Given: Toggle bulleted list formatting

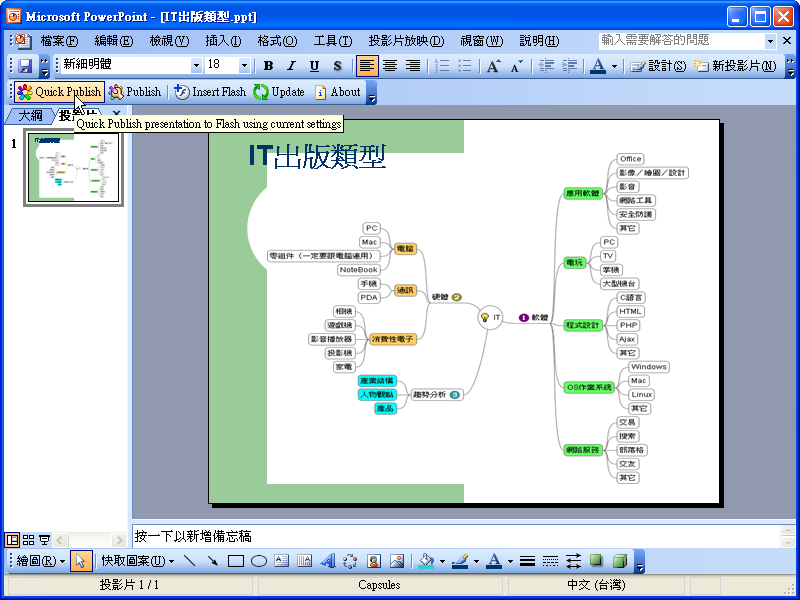Looking at the screenshot, I should [x=465, y=66].
